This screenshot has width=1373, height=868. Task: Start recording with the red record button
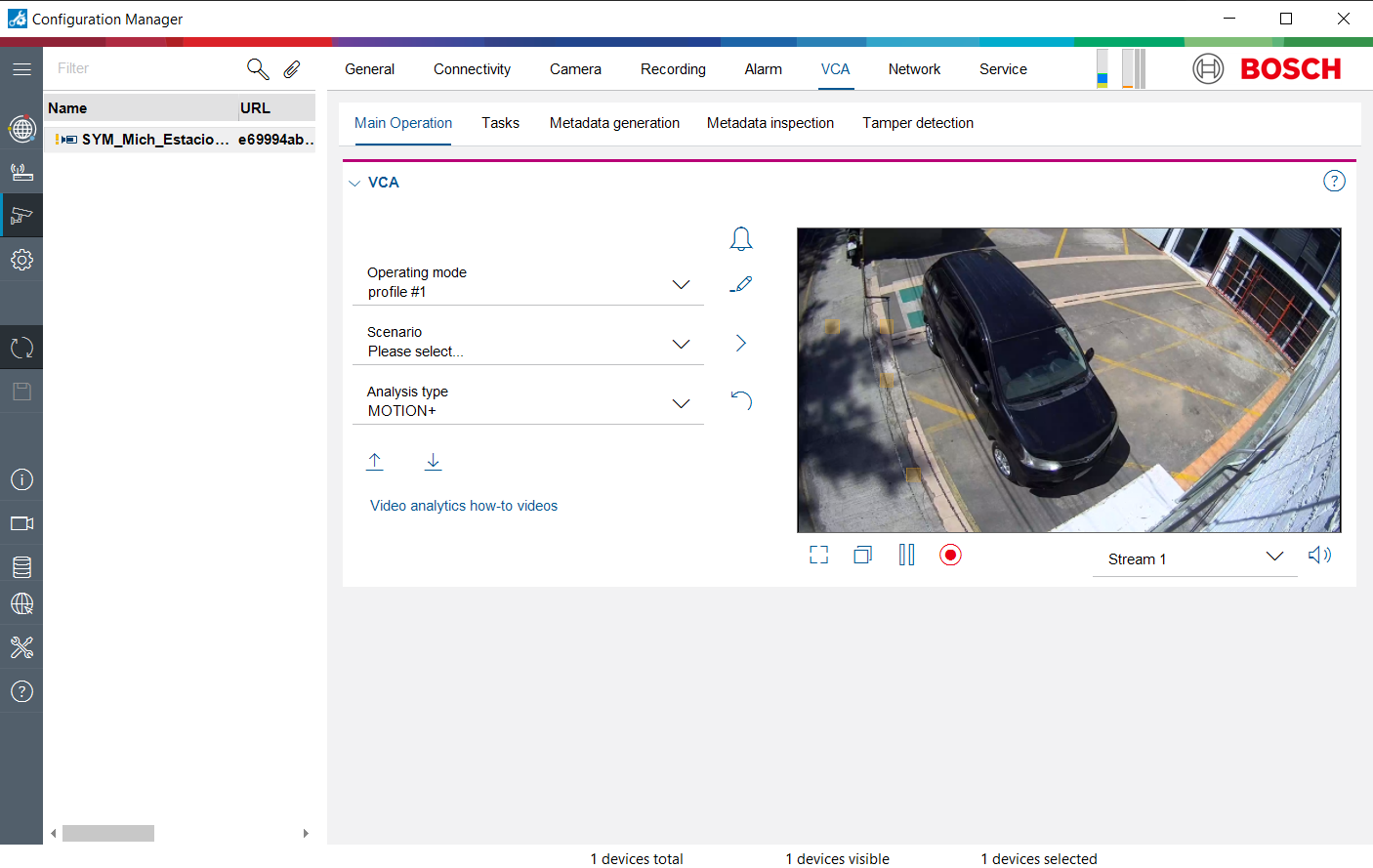(950, 555)
